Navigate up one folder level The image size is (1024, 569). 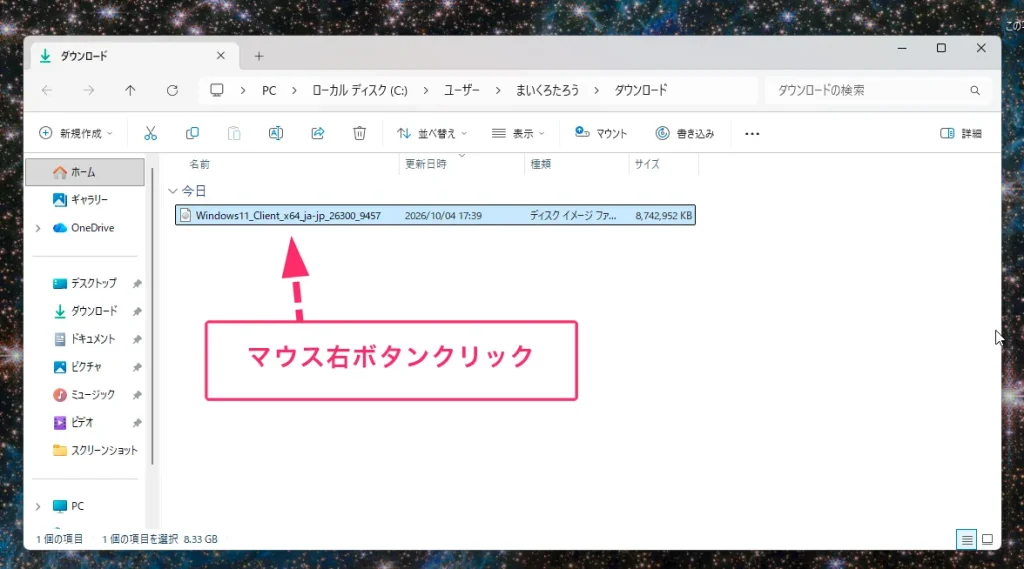point(131,90)
